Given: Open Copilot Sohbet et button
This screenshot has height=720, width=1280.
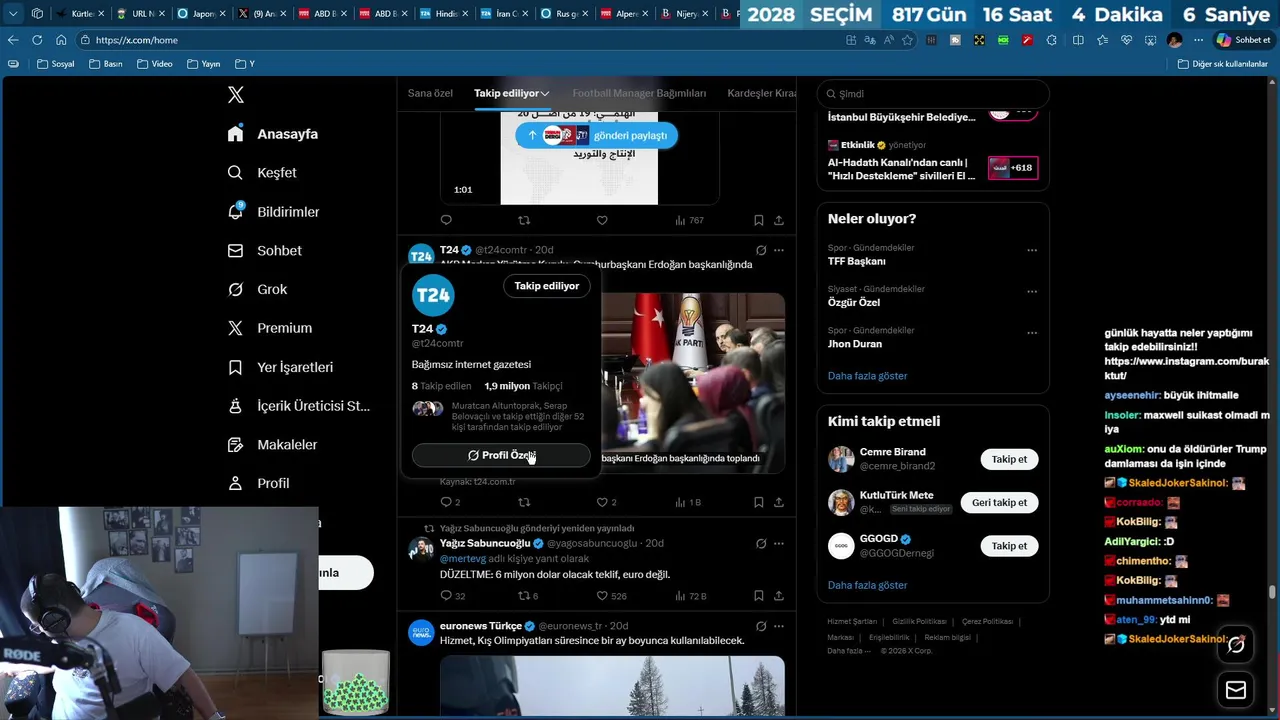Looking at the screenshot, I should pyautogui.click(x=1243, y=40).
